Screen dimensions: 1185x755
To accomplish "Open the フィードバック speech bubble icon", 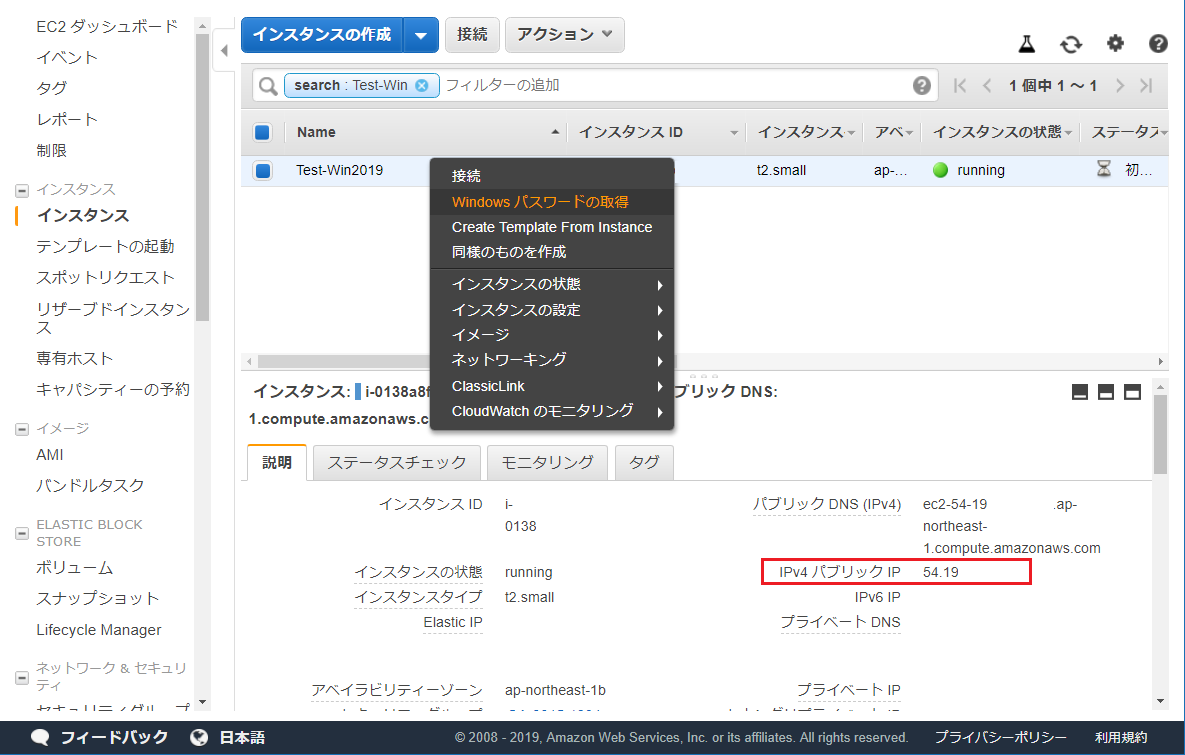I will tap(39, 735).
